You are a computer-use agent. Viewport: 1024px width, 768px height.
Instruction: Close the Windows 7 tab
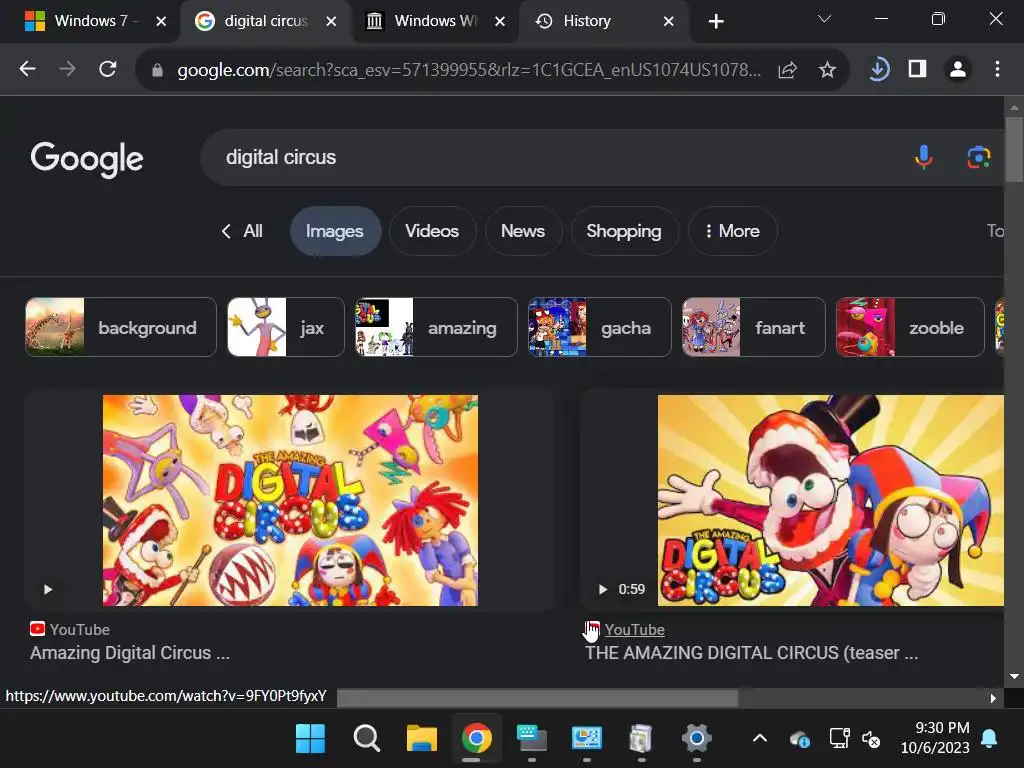coord(161,22)
